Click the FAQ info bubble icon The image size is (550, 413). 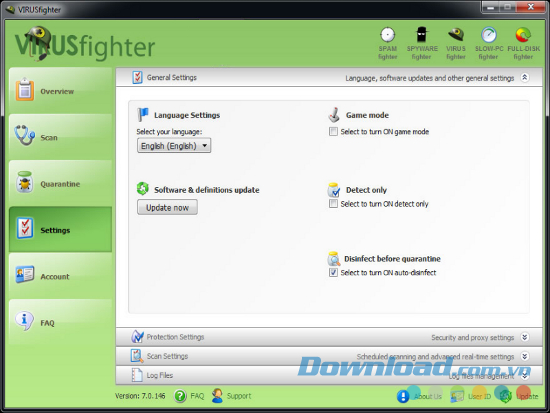24,321
